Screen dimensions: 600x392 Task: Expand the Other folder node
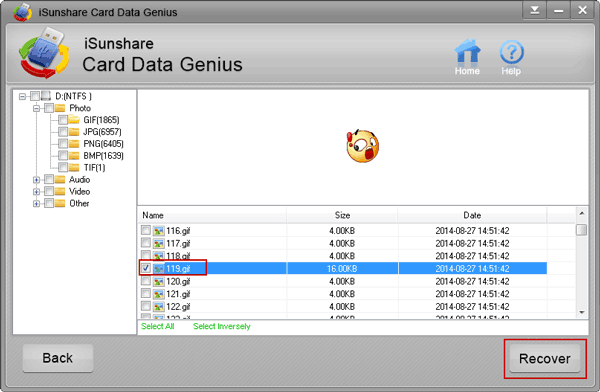37,204
